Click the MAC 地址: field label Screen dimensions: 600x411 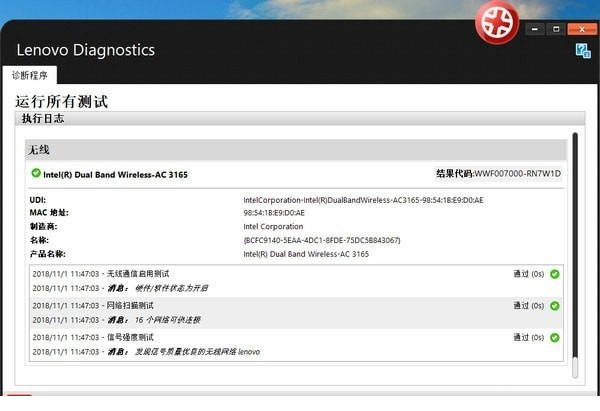click(x=49, y=213)
